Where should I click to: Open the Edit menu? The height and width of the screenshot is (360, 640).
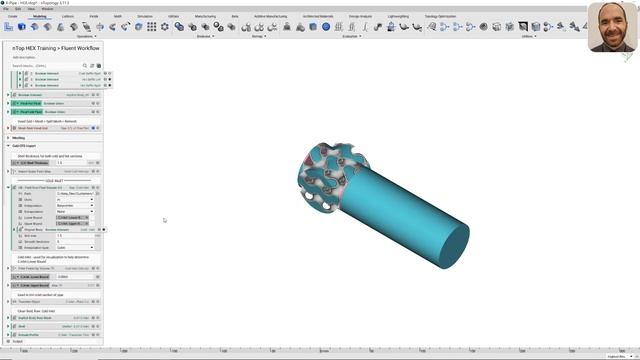(18, 9)
